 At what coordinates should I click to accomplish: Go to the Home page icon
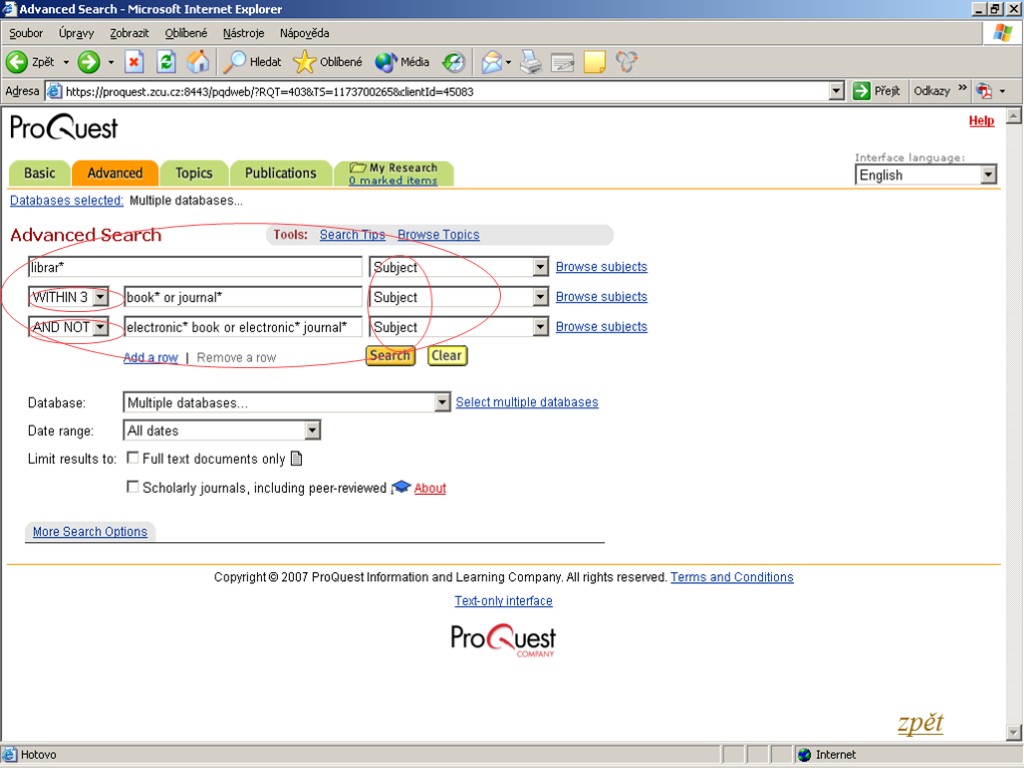pos(198,62)
